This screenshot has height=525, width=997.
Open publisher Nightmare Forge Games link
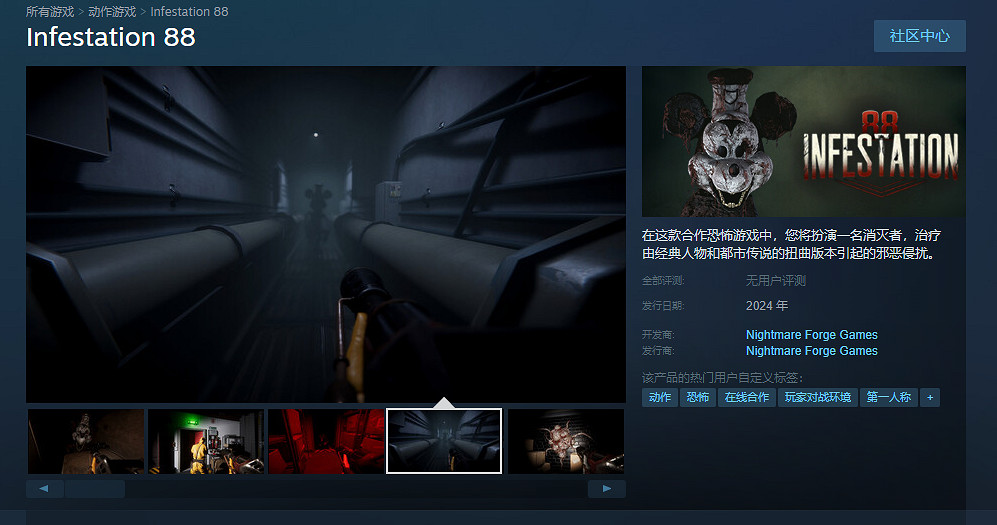(x=811, y=351)
